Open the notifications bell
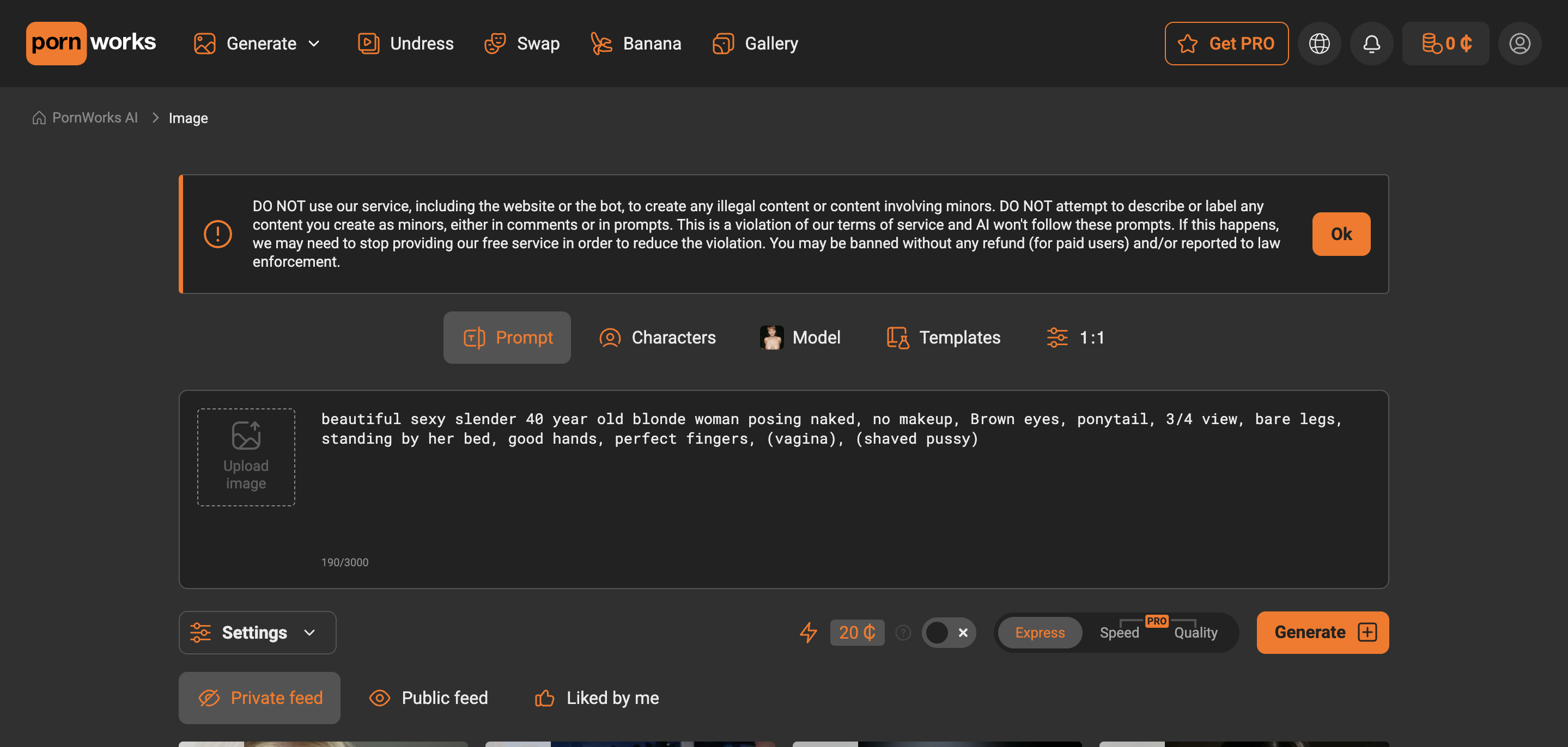The height and width of the screenshot is (747, 1568). coord(1371,44)
